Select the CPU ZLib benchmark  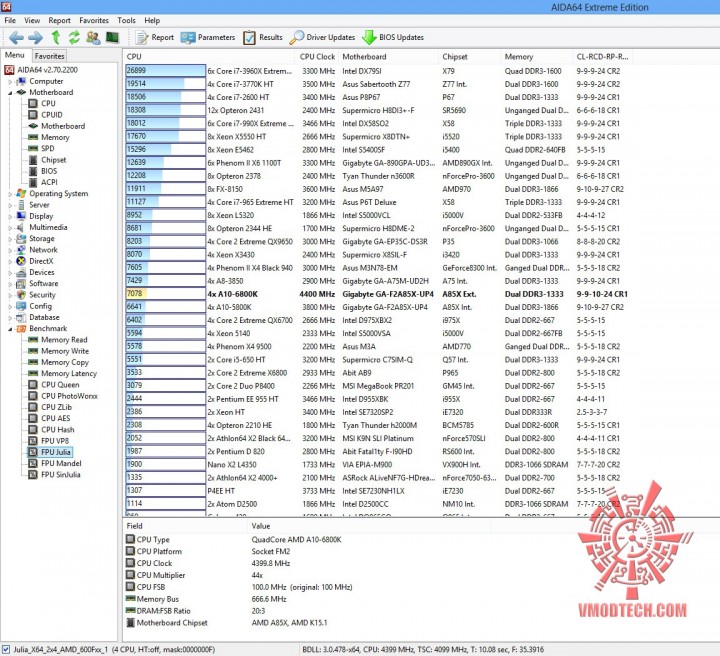click(50, 407)
